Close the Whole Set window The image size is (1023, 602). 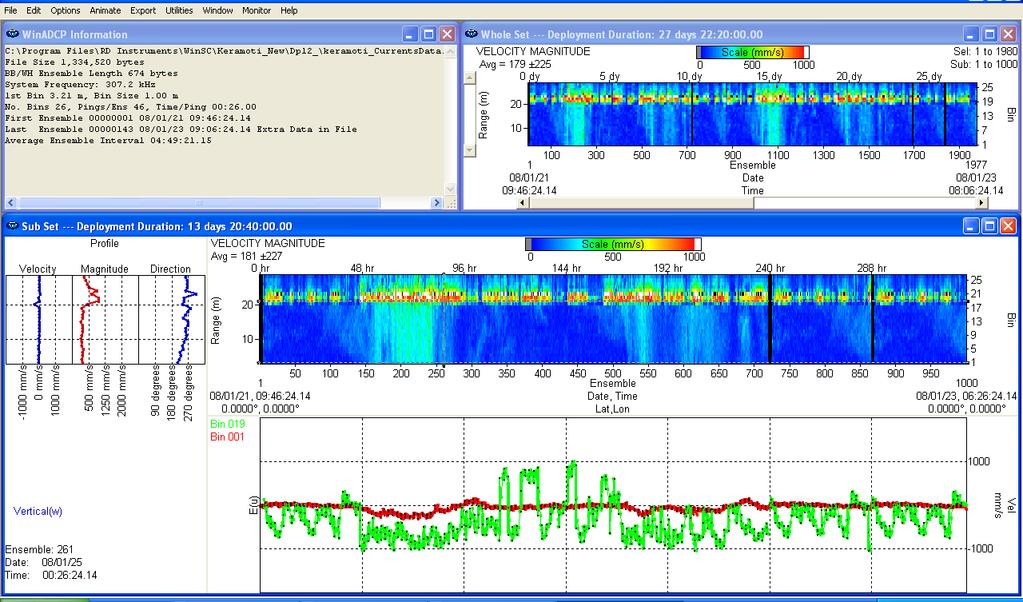pos(1008,35)
